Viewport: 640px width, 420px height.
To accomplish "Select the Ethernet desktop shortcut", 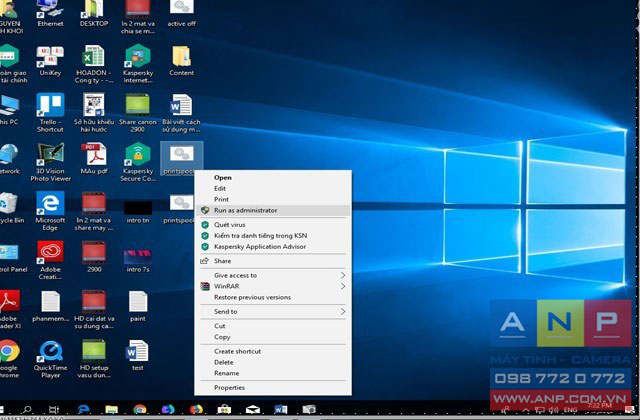I will click(50, 13).
